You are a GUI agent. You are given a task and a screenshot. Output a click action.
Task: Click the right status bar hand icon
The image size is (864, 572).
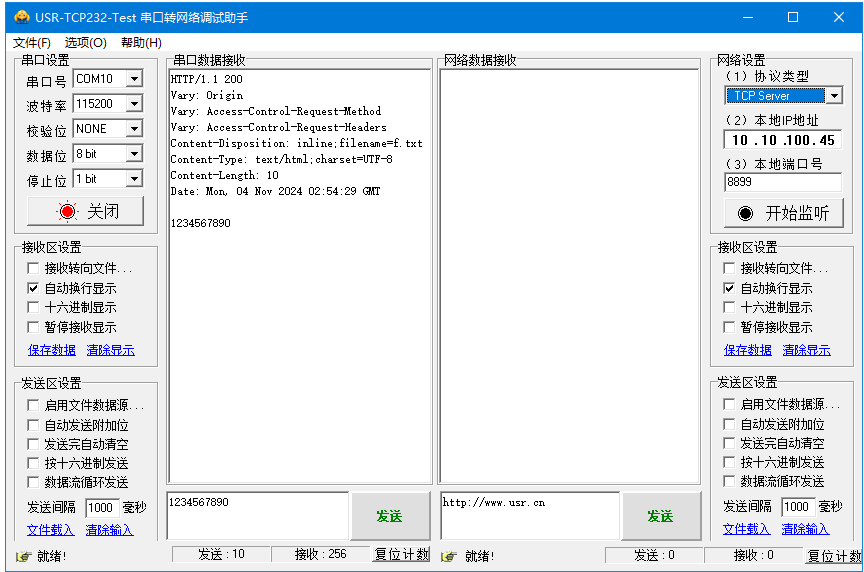coord(449,556)
